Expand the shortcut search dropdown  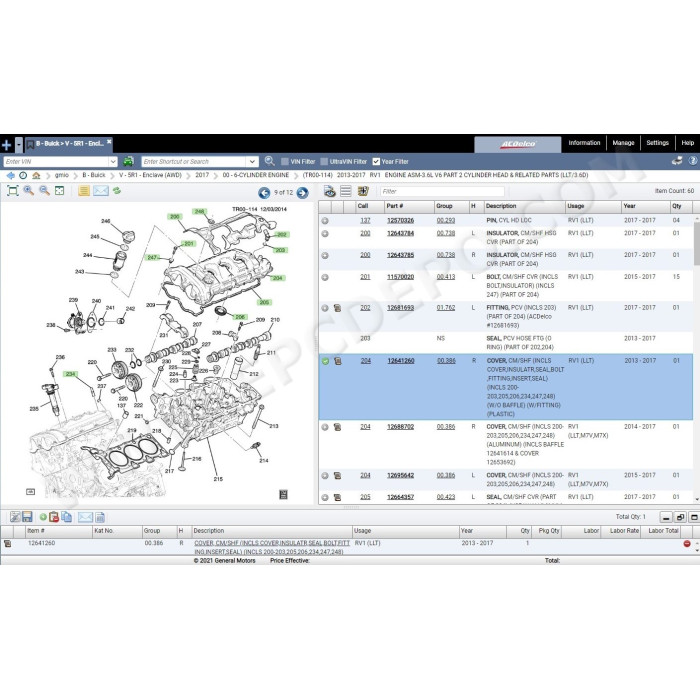253,162
